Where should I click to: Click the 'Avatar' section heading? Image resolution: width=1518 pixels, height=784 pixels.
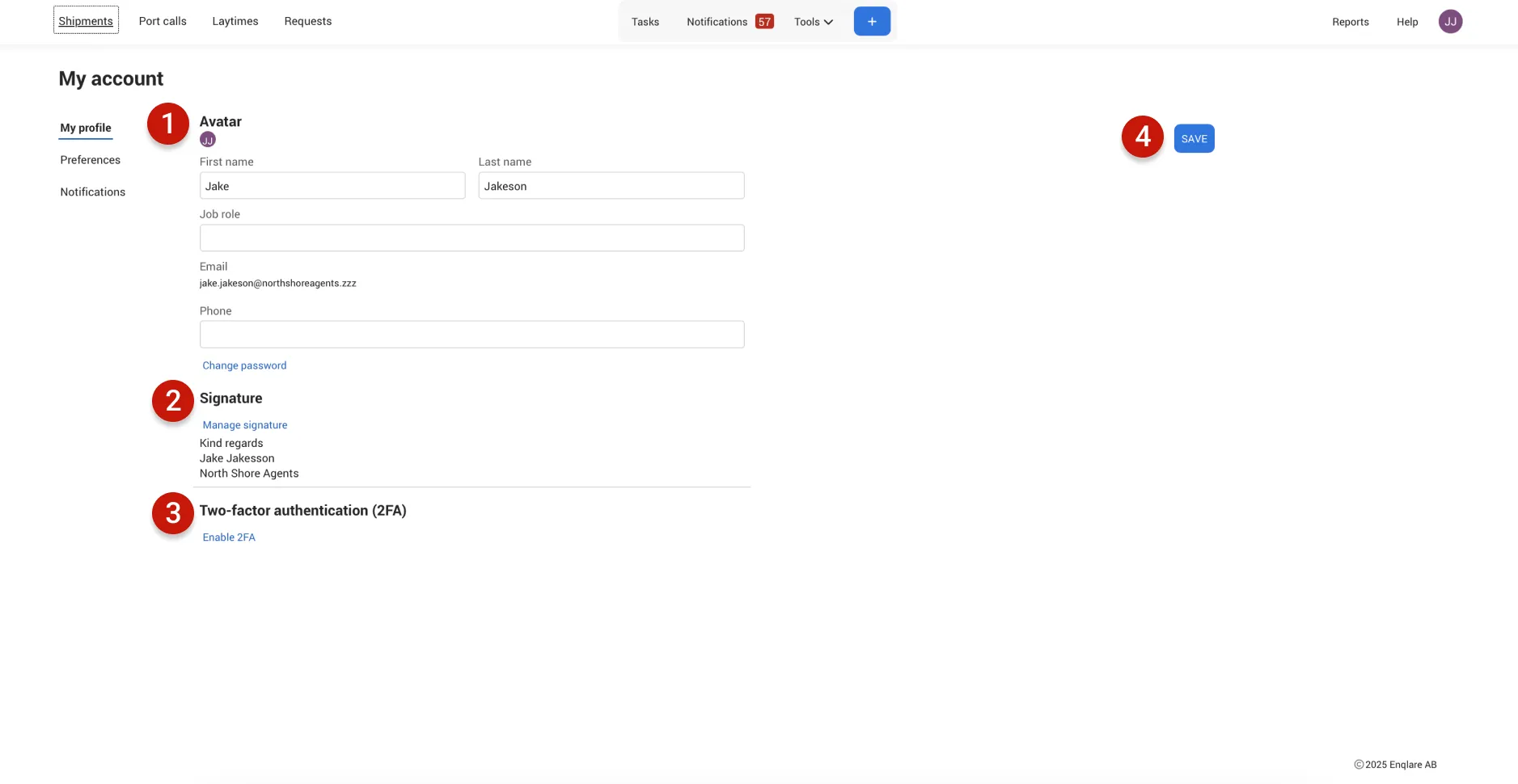(221, 122)
